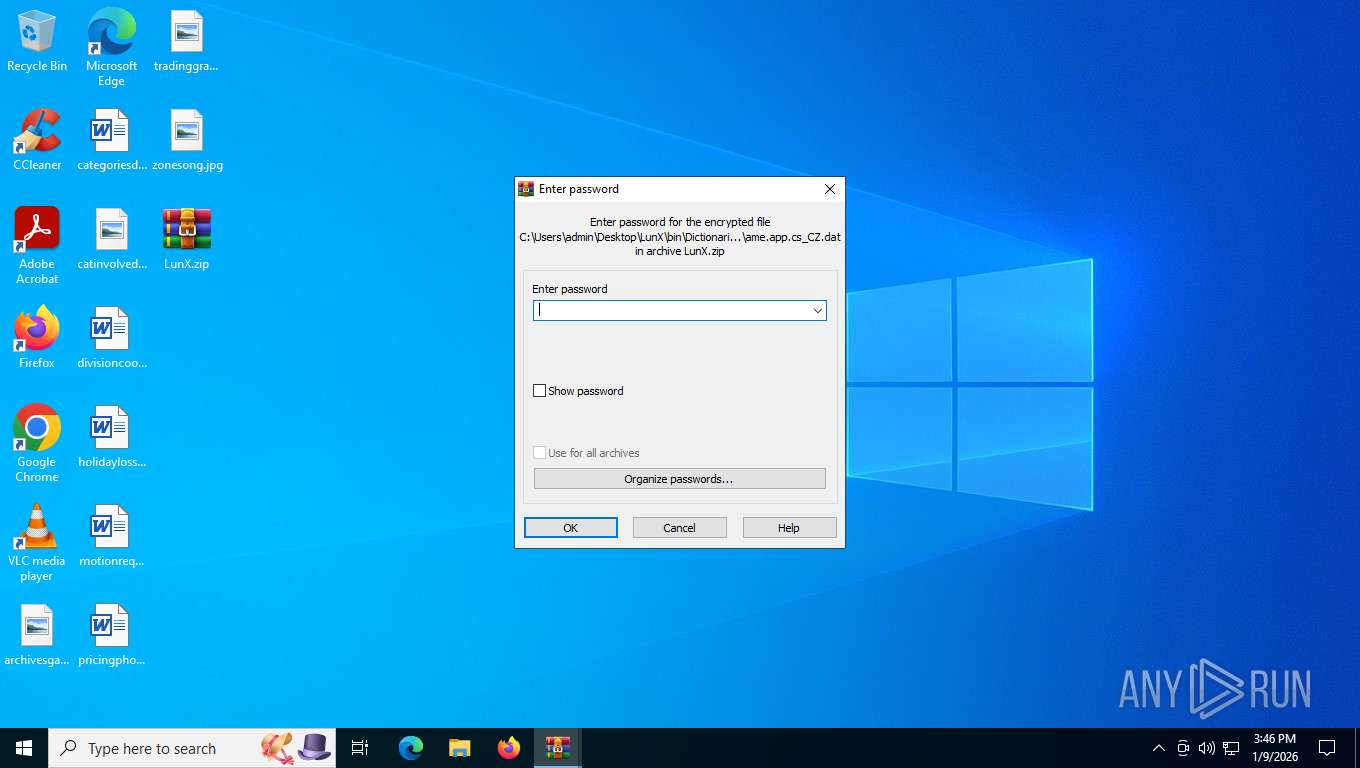This screenshot has height=768, width=1360.
Task: Open Help for the password dialog
Action: [789, 528]
